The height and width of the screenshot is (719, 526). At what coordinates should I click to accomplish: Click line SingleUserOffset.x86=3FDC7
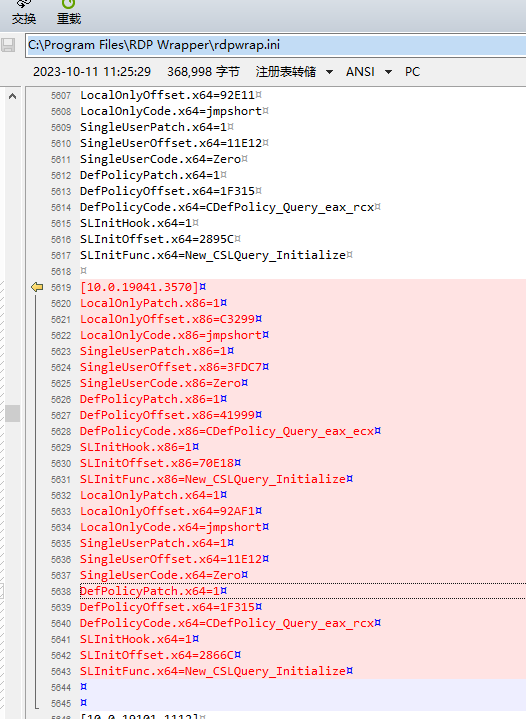pyautogui.click(x=171, y=367)
